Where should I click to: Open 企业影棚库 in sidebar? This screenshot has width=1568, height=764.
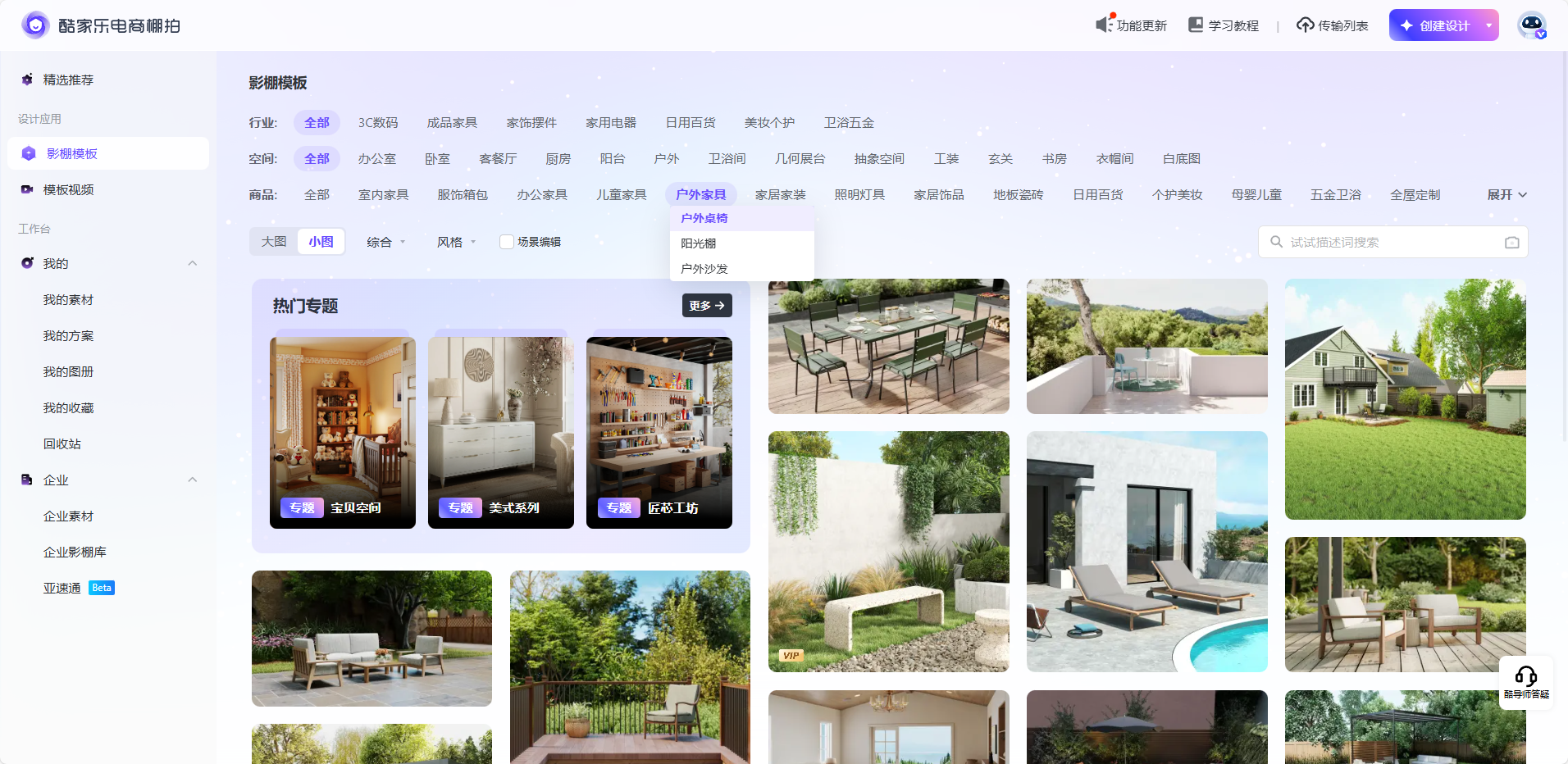(75, 553)
